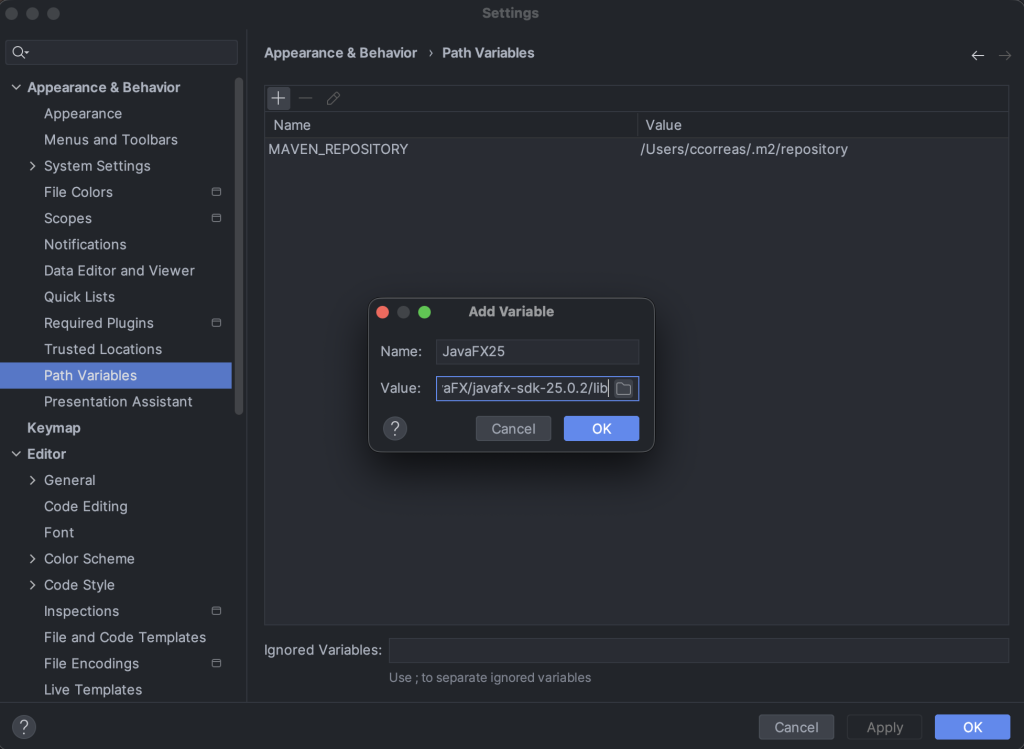This screenshot has height=749, width=1024.
Task: Click project-level icon beside Scopes
Action: click(x=216, y=218)
